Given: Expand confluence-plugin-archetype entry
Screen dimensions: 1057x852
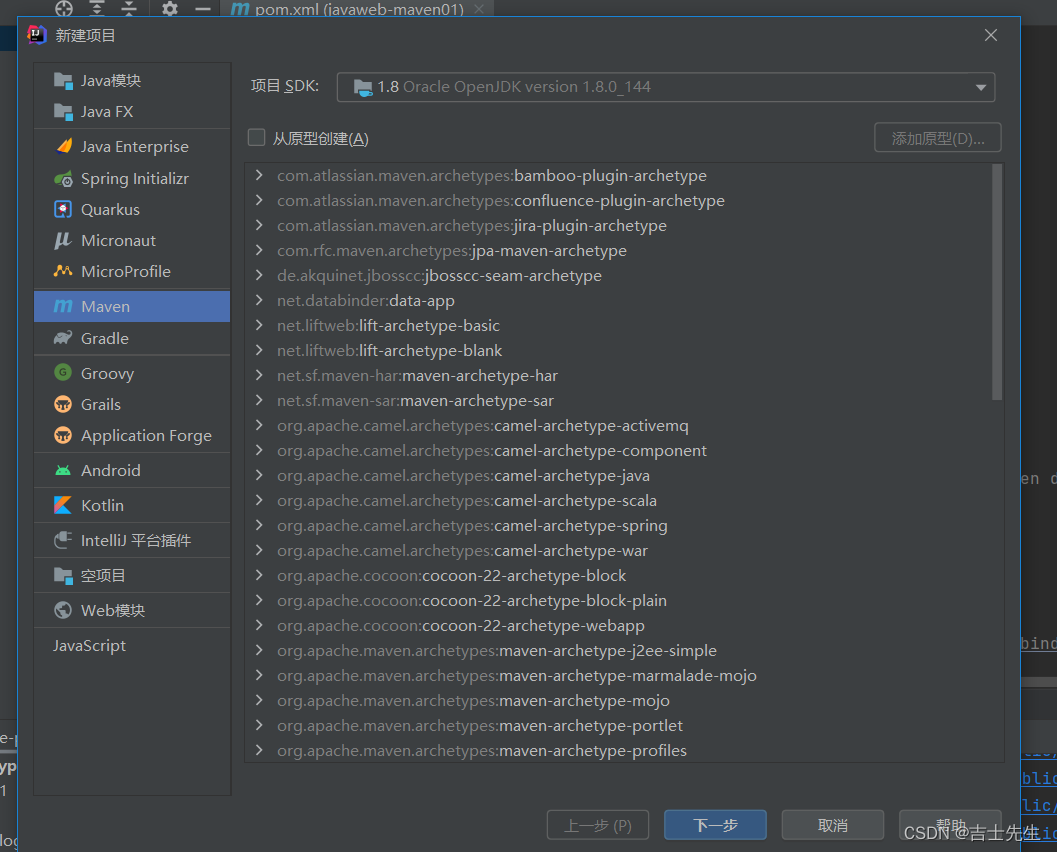Looking at the screenshot, I should click(x=260, y=200).
